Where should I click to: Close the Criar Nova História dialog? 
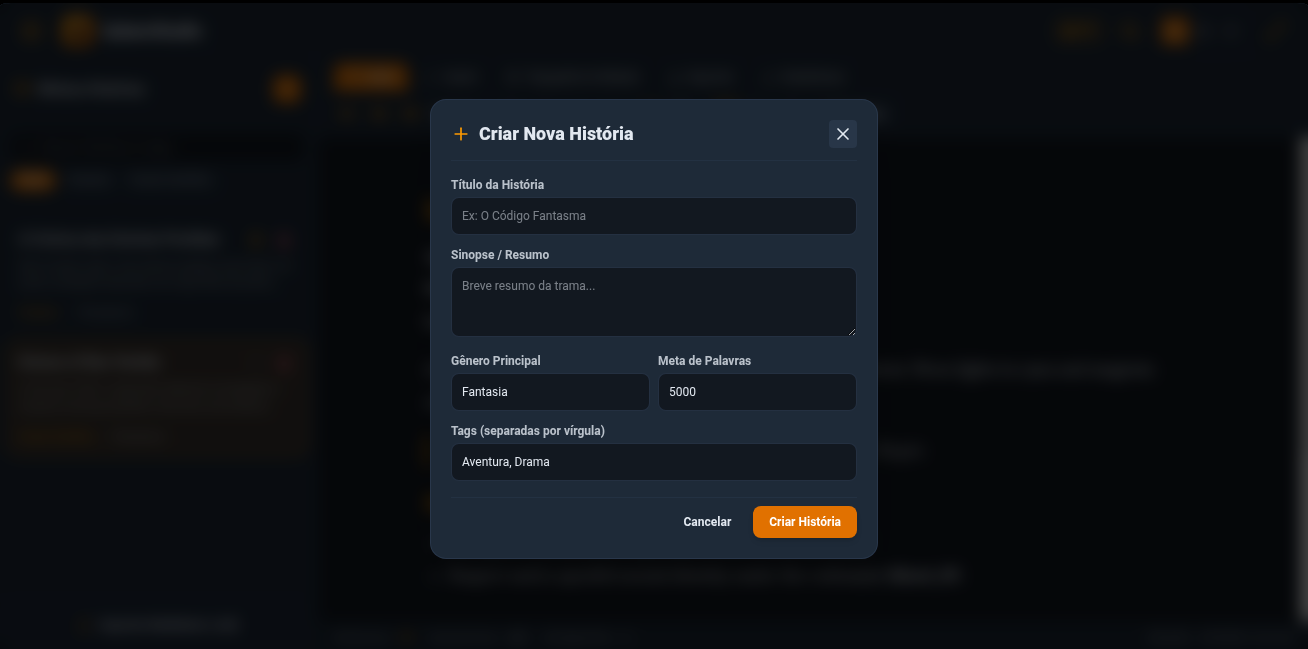click(x=843, y=134)
